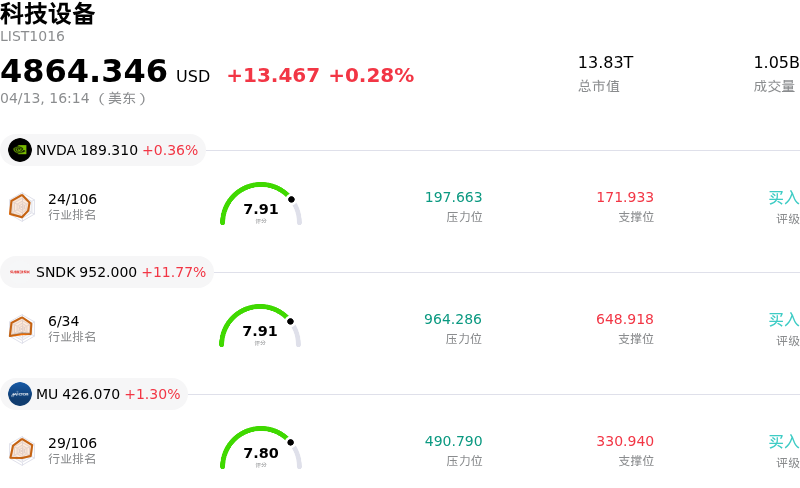The width and height of the screenshot is (800, 488).
Task: Open the MU 426.070 stock chip
Action: click(95, 394)
